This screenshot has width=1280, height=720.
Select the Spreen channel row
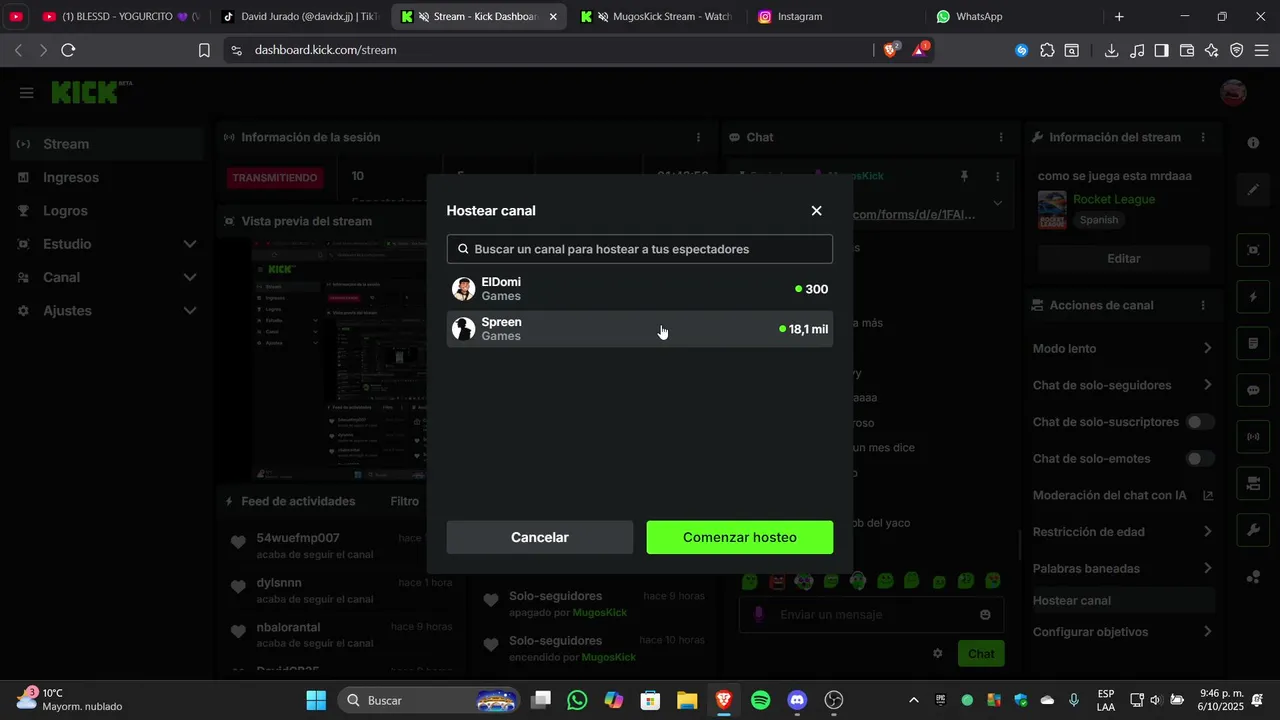(640, 329)
